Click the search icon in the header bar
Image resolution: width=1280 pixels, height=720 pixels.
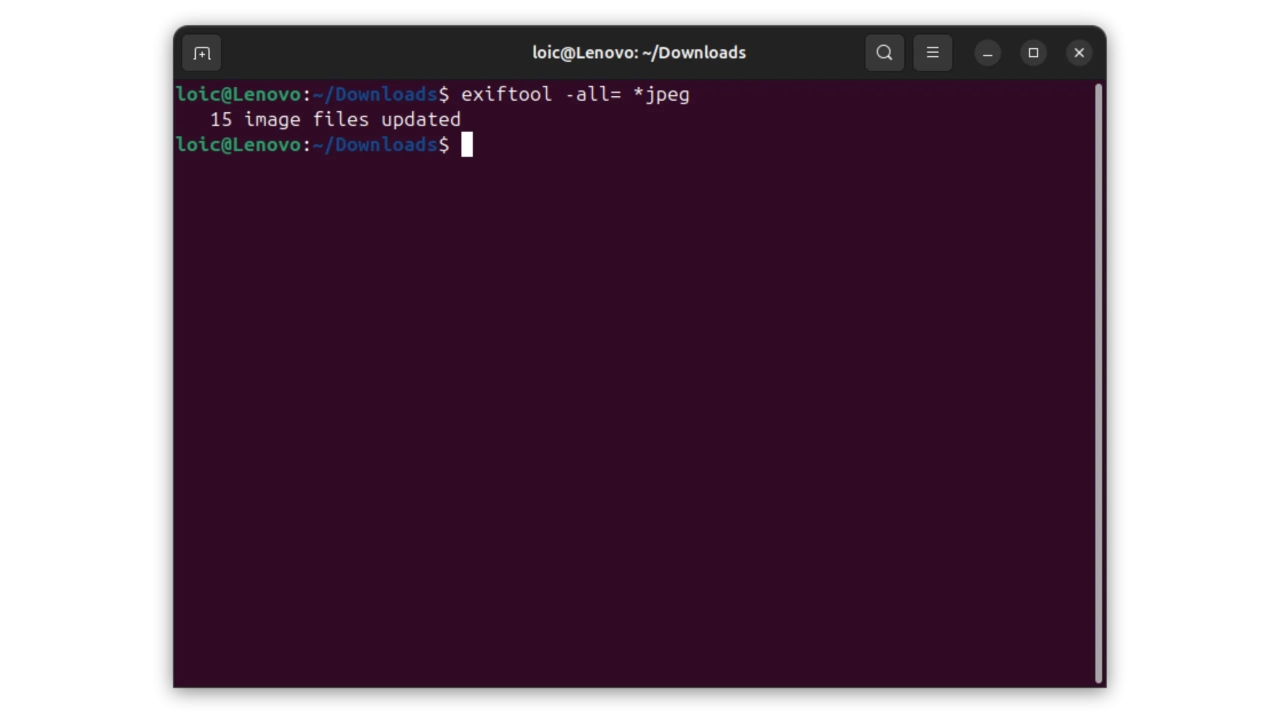[x=884, y=53]
